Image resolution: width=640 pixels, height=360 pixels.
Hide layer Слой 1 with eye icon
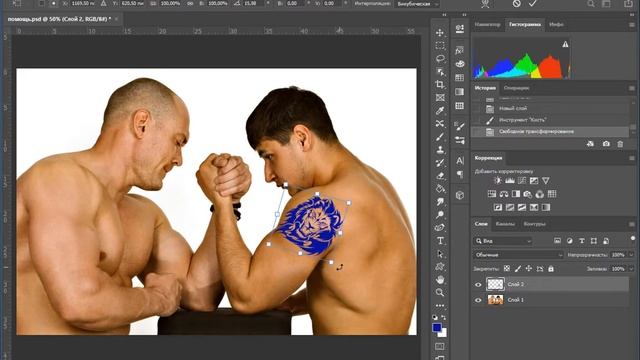478,300
